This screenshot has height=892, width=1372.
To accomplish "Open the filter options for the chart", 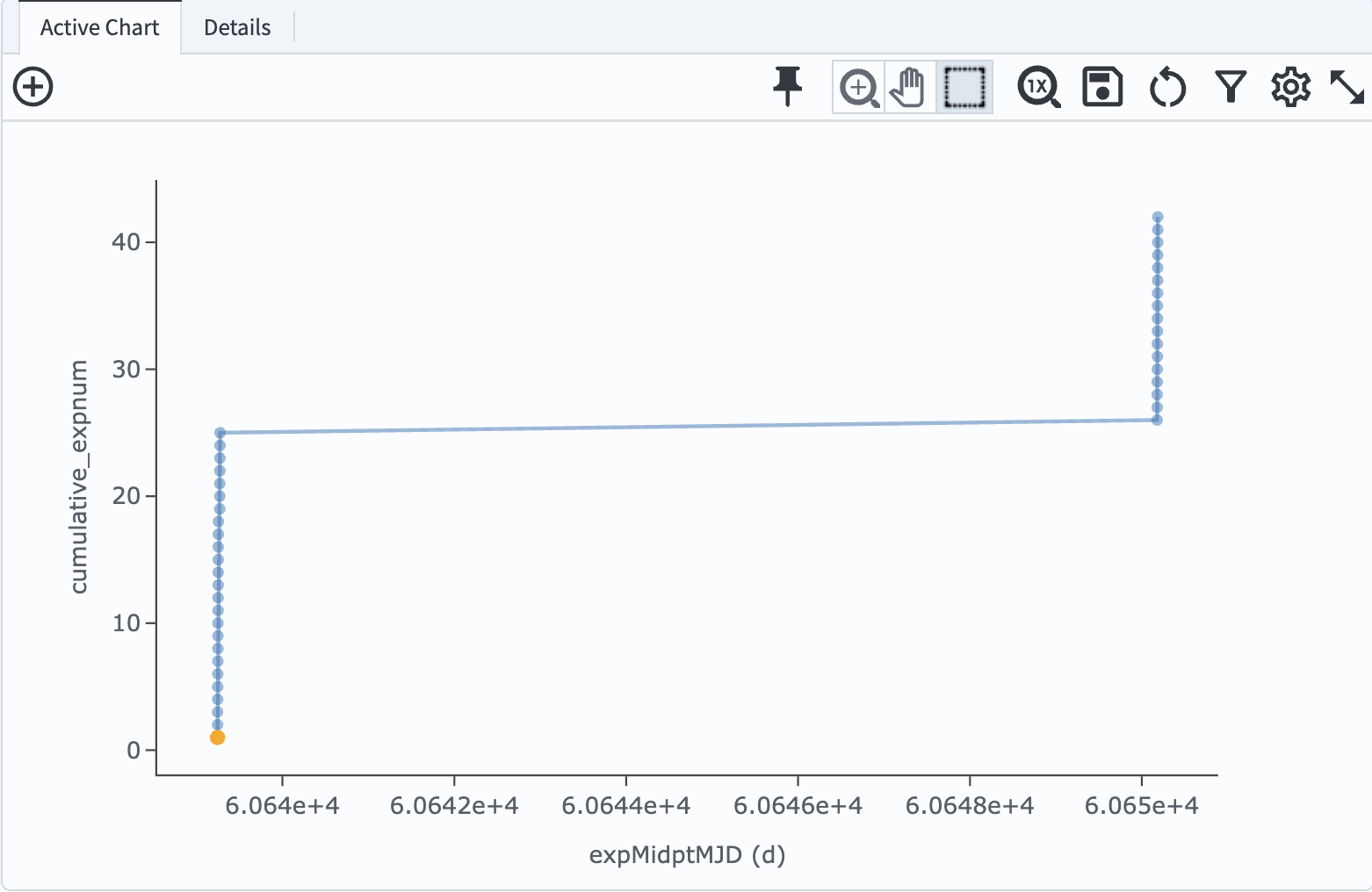I will coord(1230,87).
